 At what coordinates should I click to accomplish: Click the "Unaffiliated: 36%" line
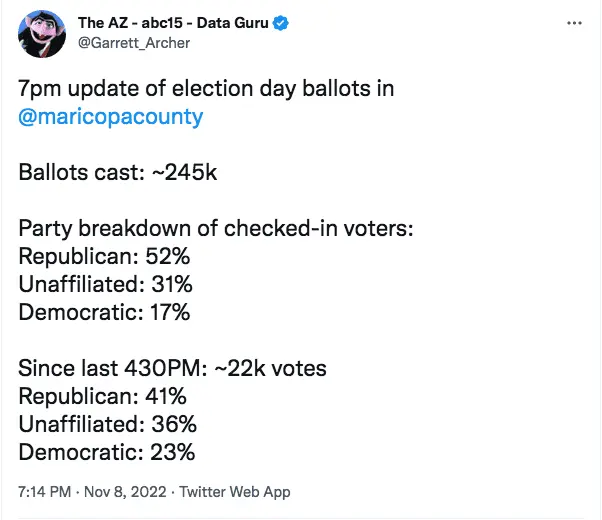click(x=107, y=424)
